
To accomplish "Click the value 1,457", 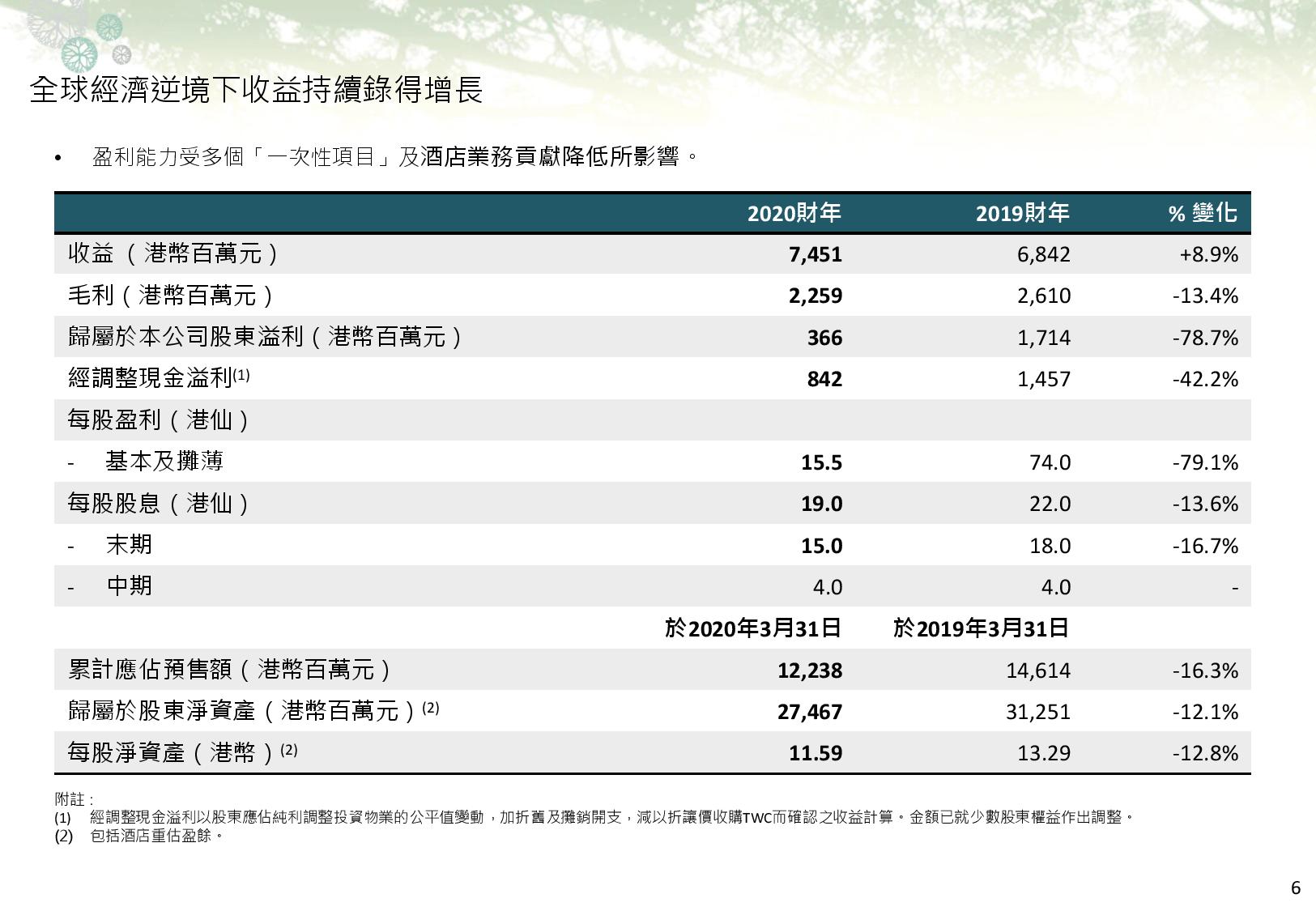I will point(1044,379).
